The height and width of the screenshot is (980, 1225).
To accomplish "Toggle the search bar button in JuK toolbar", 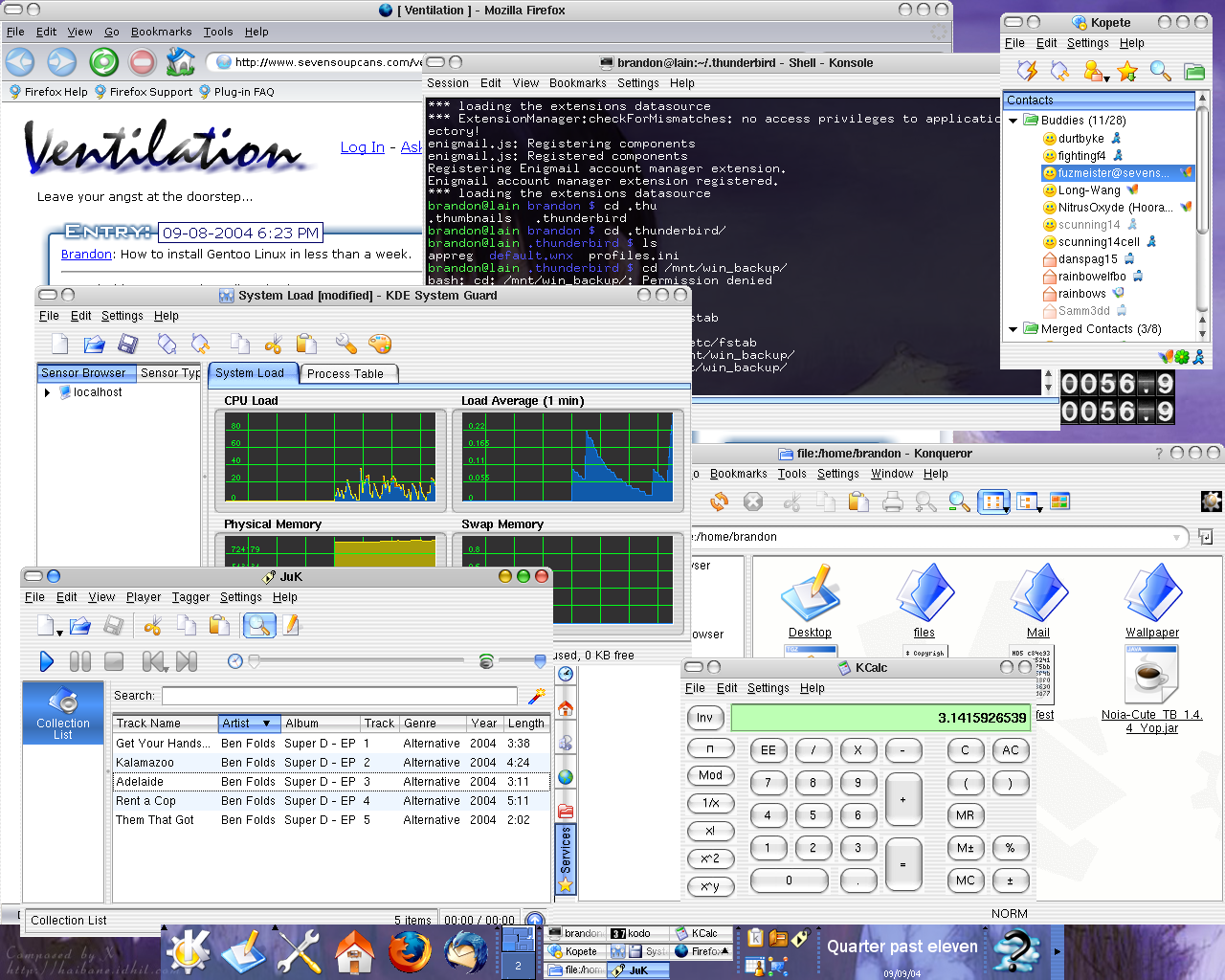I will pos(259,626).
